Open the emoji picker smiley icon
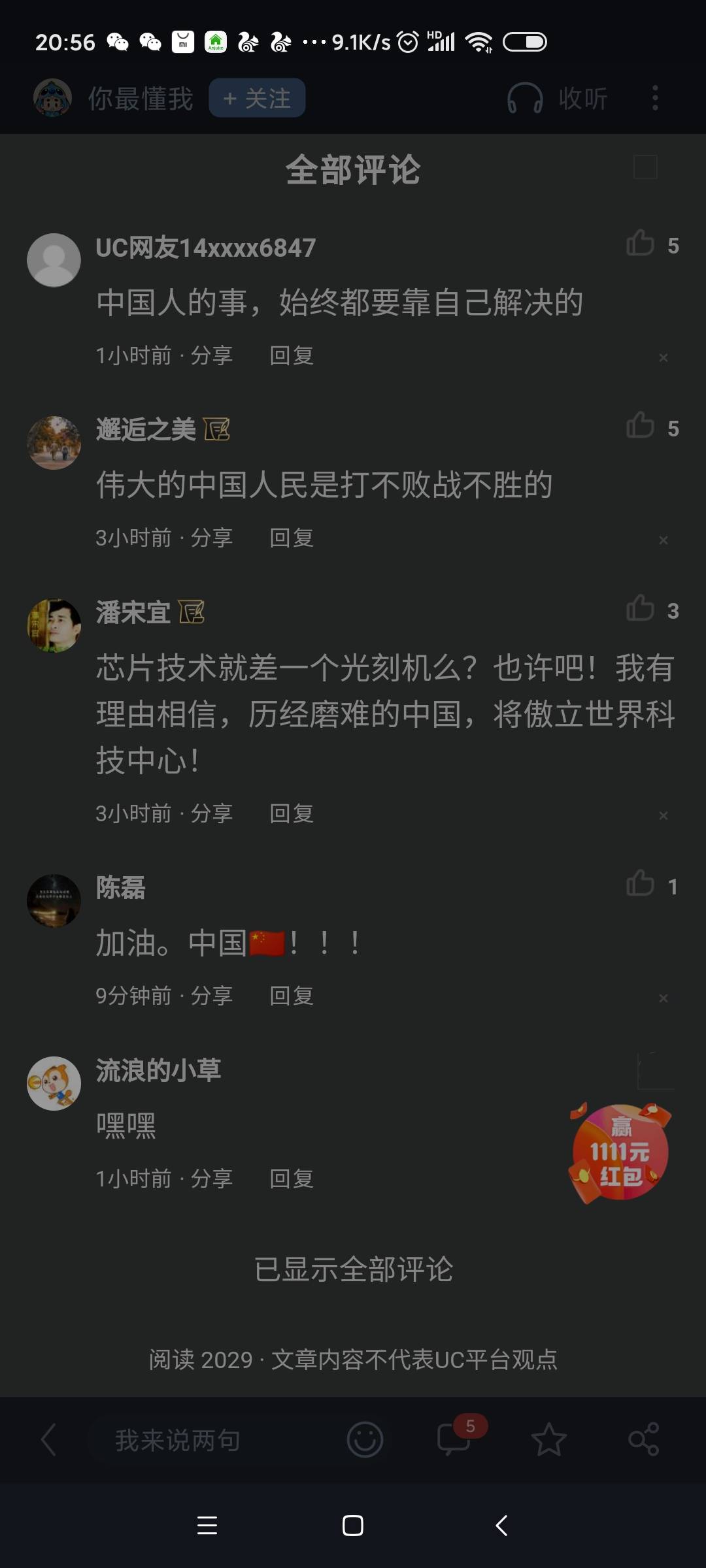The image size is (706, 1568). click(365, 1439)
